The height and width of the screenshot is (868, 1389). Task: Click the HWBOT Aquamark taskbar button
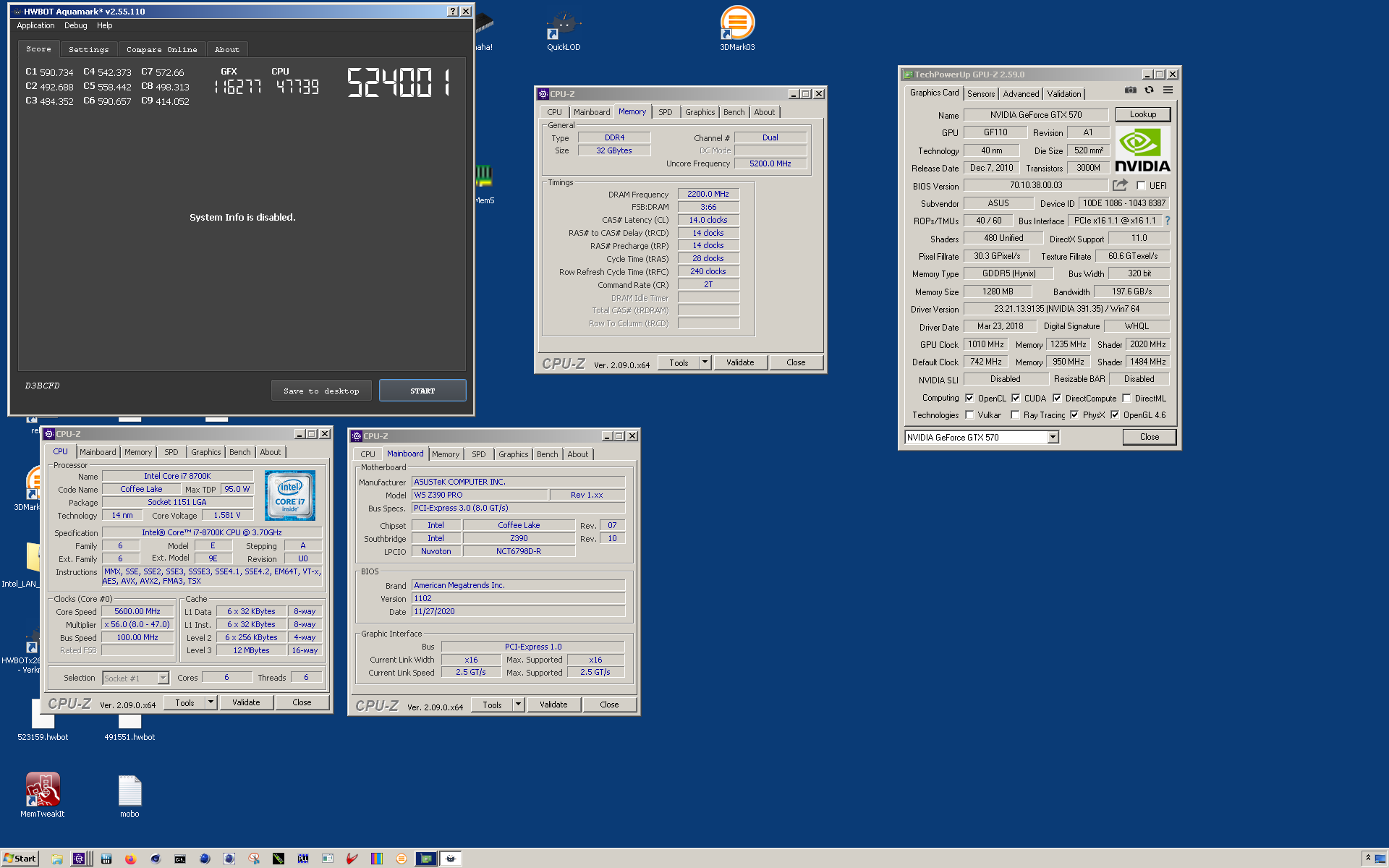(451, 859)
